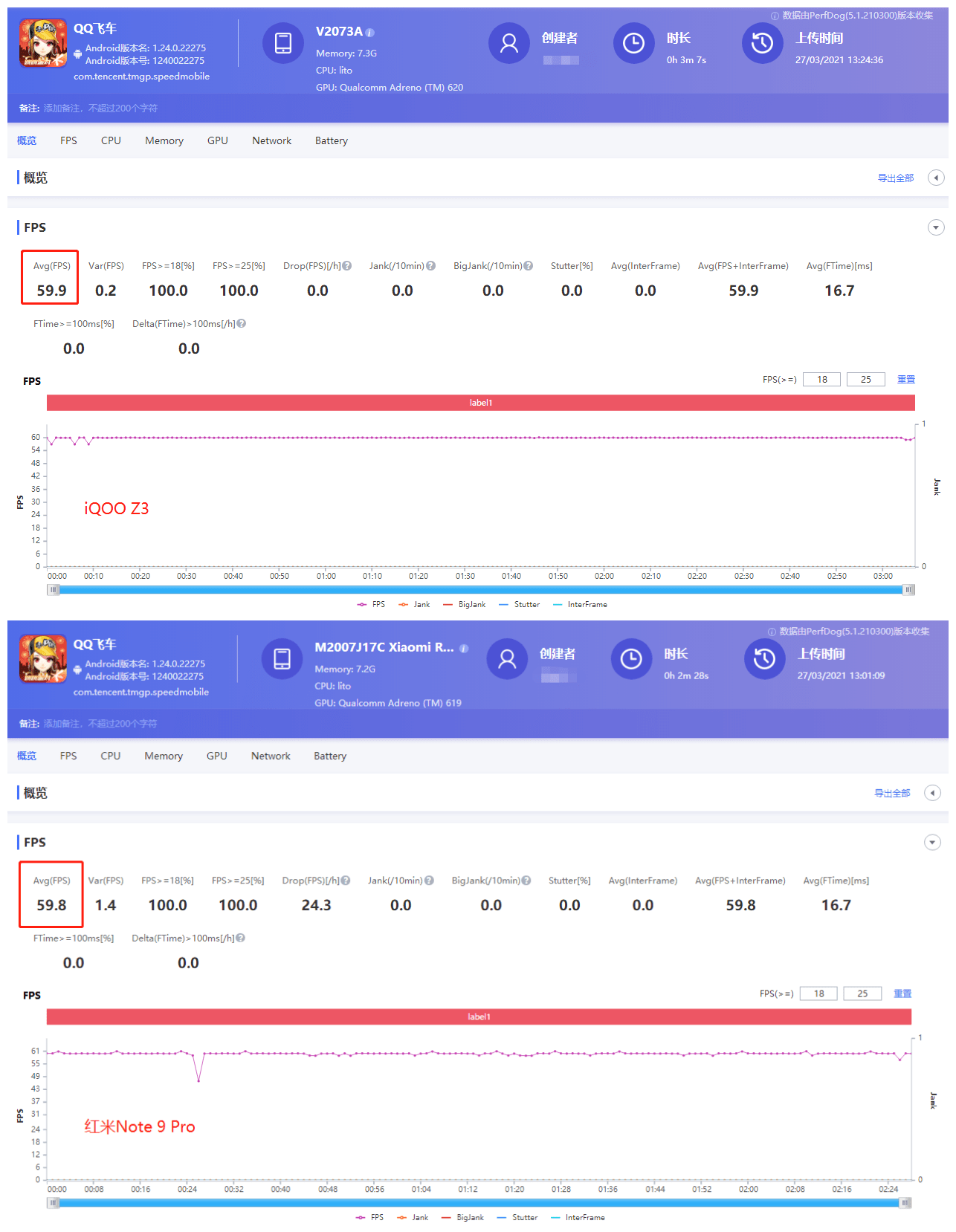Viewport: 956px width, 1232px height.
Task: Open Network tab in bottom report
Action: click(x=271, y=756)
